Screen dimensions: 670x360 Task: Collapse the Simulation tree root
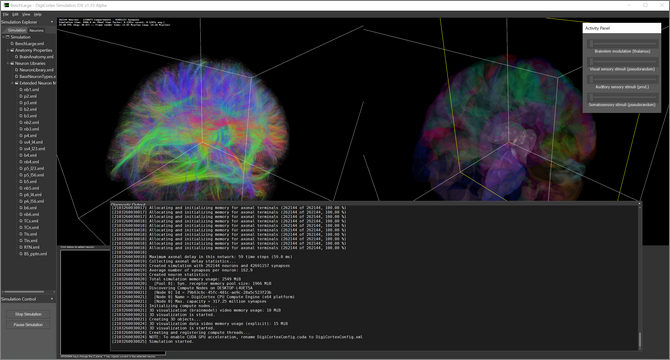[x=3, y=37]
